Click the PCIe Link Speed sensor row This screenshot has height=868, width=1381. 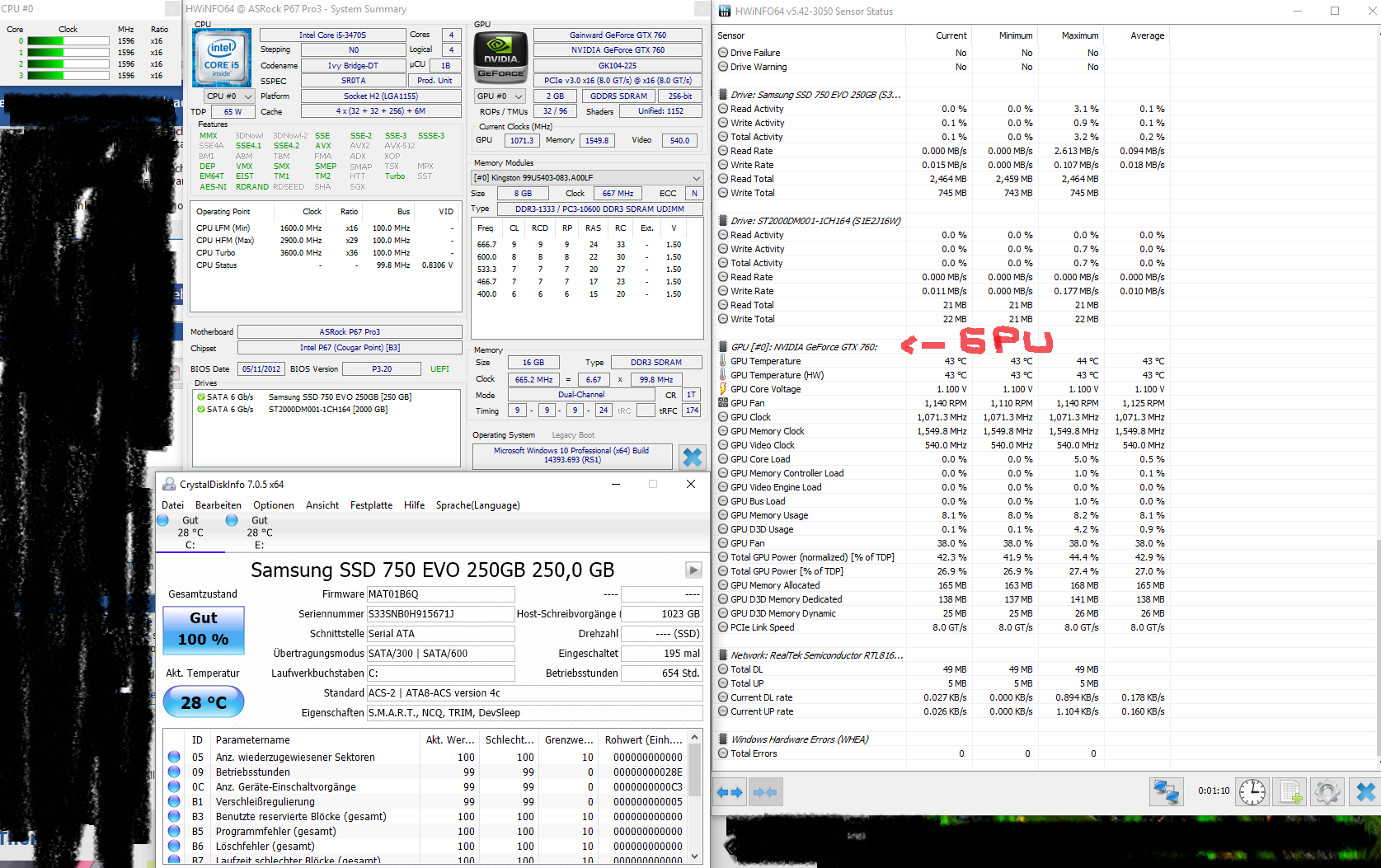[x=942, y=627]
